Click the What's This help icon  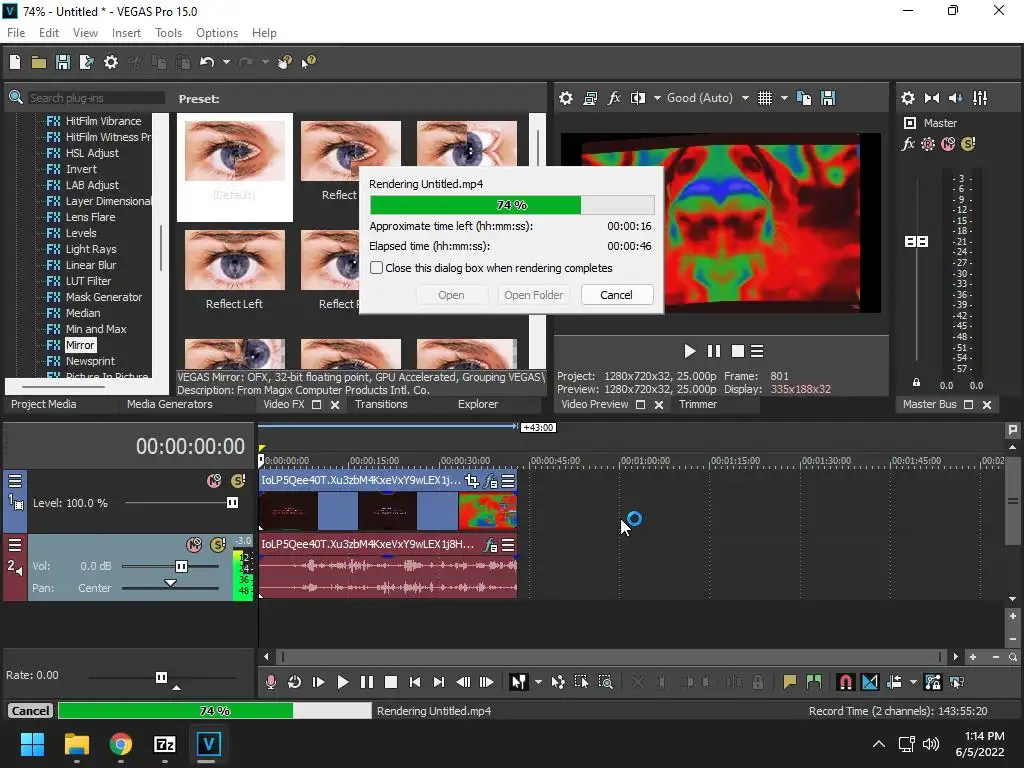(x=308, y=62)
